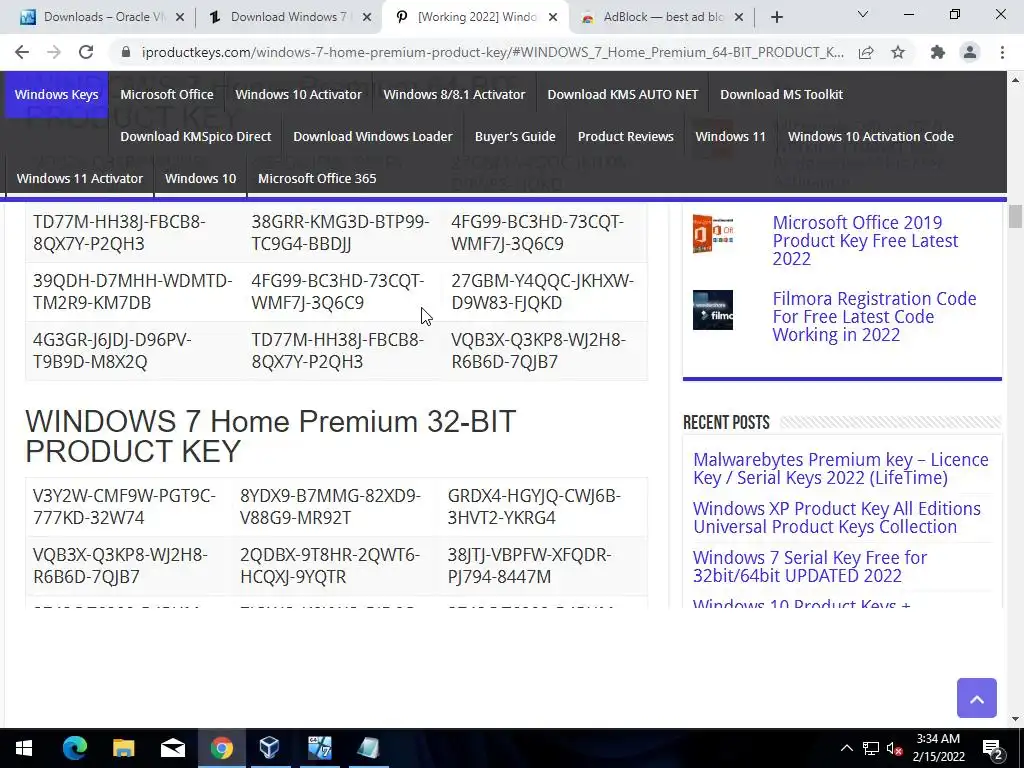Click the Office 2019 post thumbnail
1024x768 pixels.
point(712,233)
